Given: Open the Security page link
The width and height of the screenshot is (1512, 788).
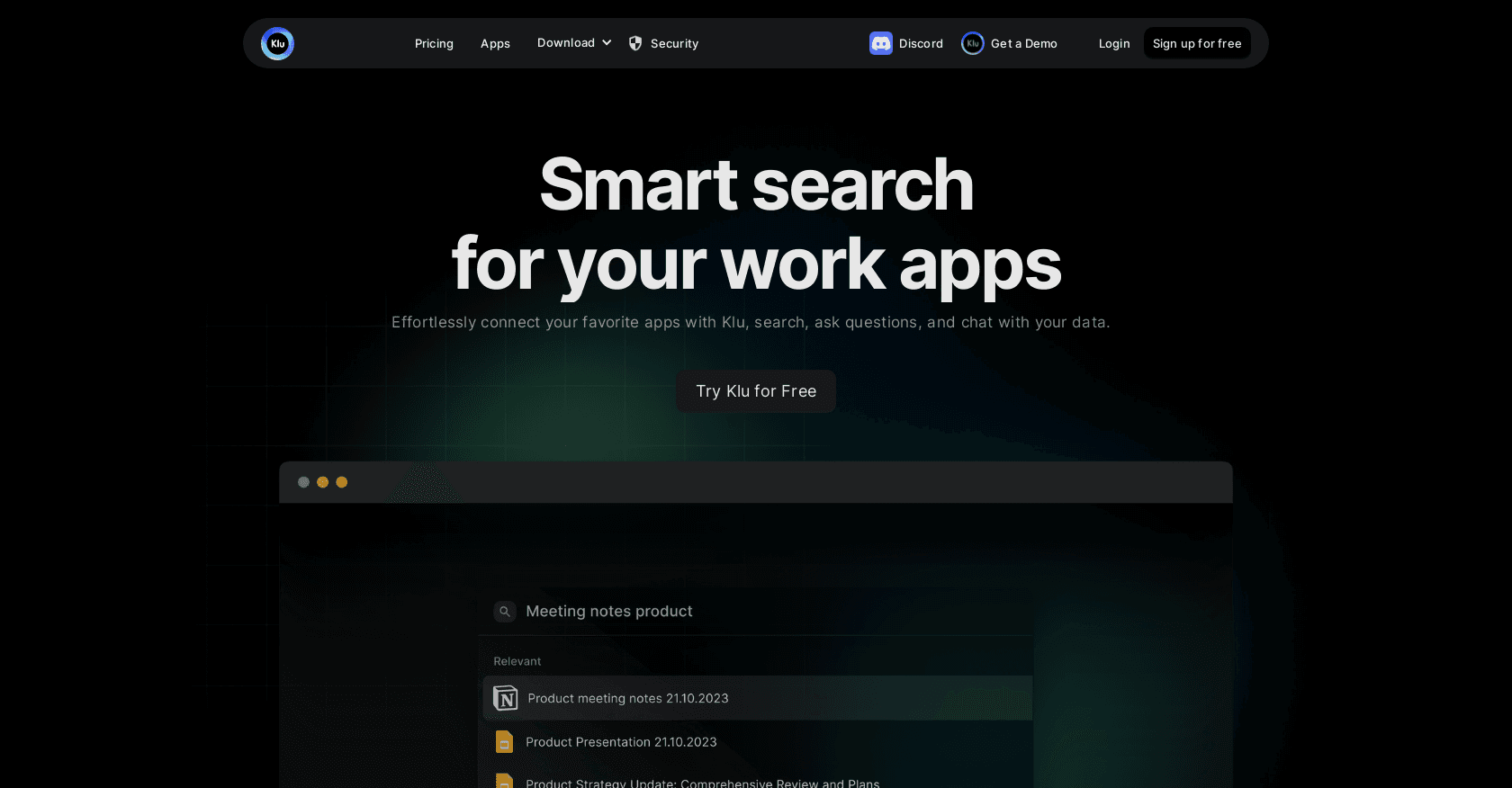Looking at the screenshot, I should point(674,43).
